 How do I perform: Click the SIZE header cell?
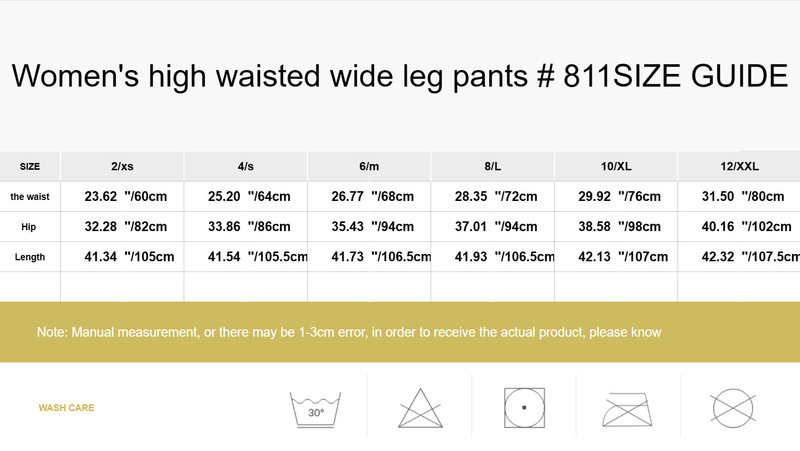click(x=30, y=167)
